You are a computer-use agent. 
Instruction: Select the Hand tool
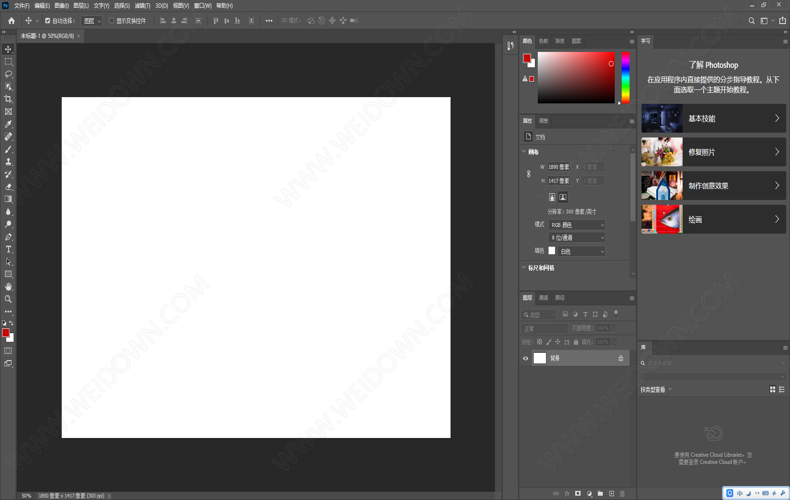click(x=9, y=286)
